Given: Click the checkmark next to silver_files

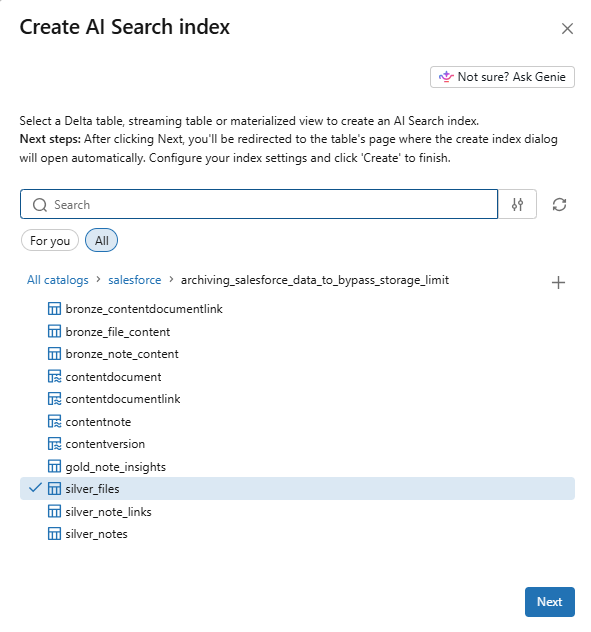Looking at the screenshot, I should point(35,488).
